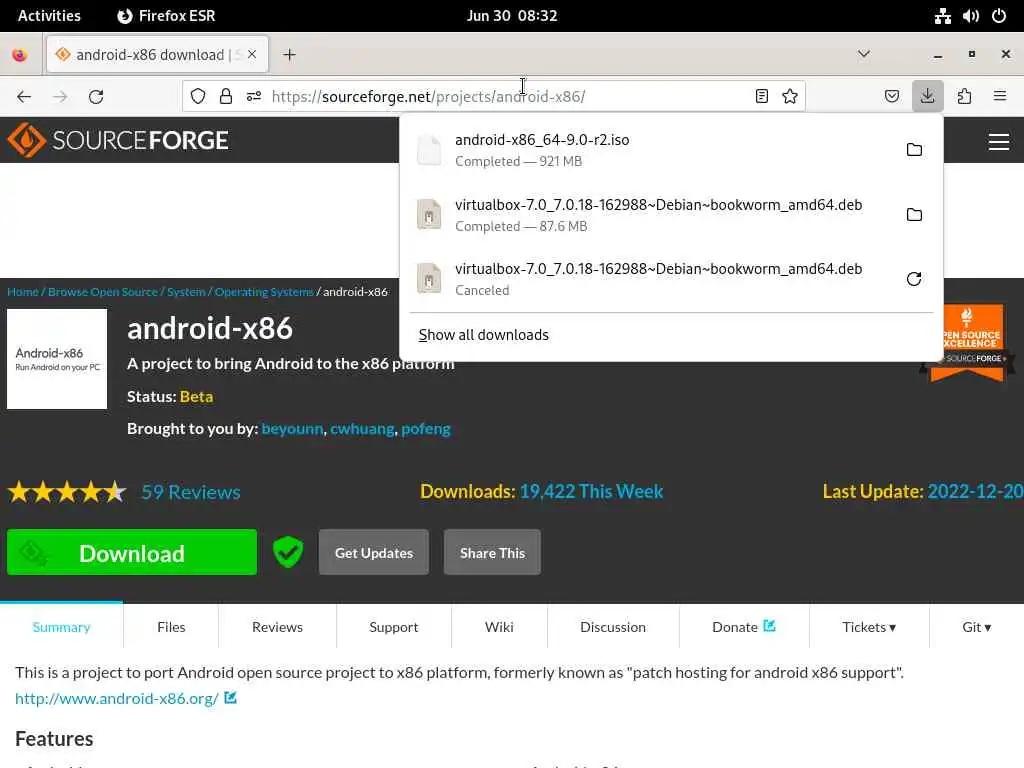This screenshot has width=1024, height=768.
Task: Show completed virtualbox deb in folder
Action: pyautogui.click(x=914, y=215)
